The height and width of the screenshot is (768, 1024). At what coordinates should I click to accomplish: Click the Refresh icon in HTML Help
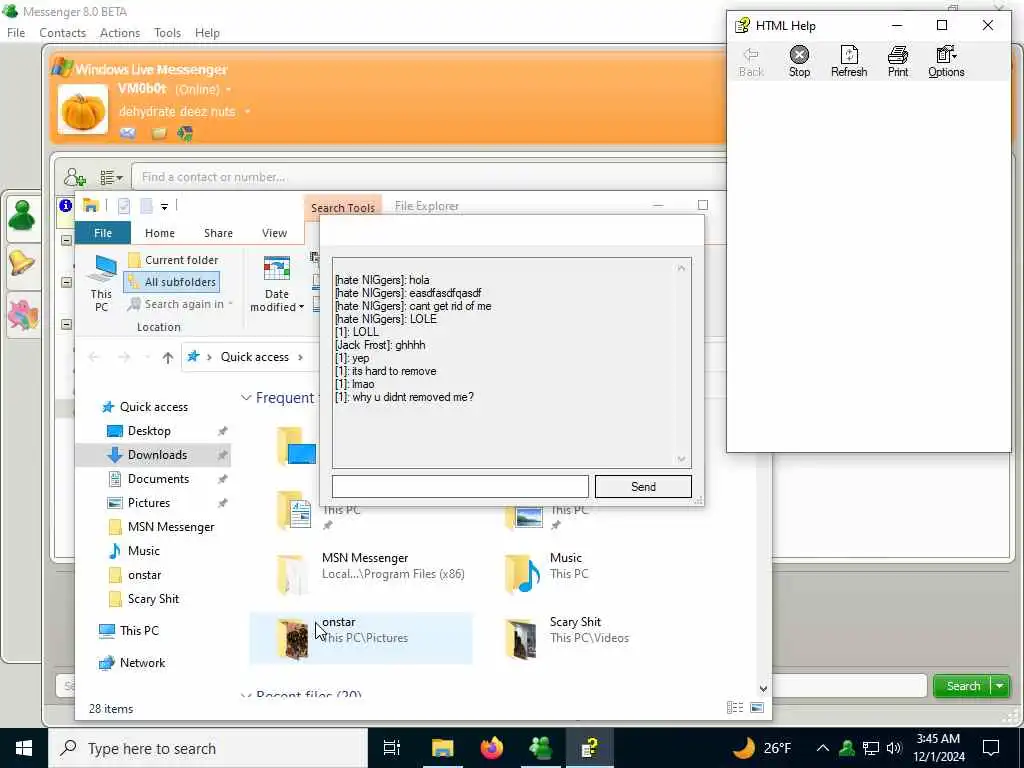pos(848,61)
